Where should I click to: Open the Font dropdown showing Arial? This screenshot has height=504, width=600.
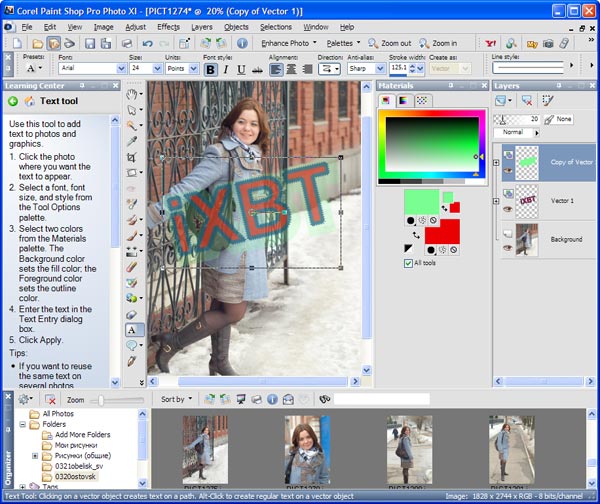point(121,69)
